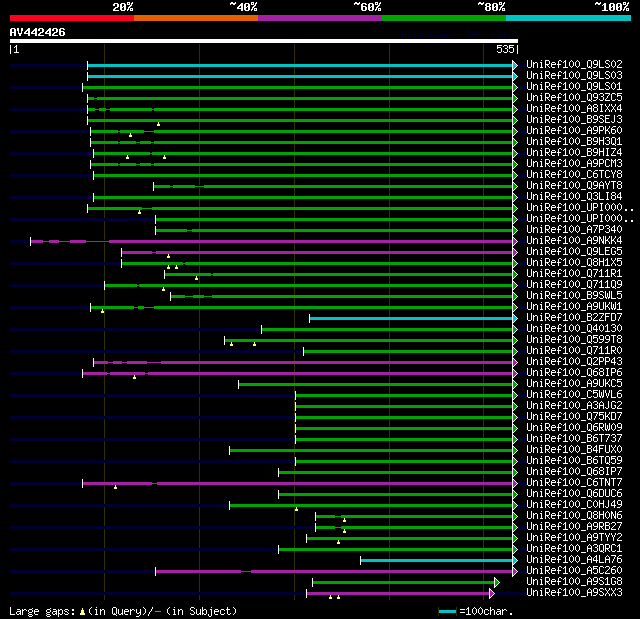Click the arrowhead ending the A9S1G8 alignment
This screenshot has height=619, width=640.
[497, 582]
